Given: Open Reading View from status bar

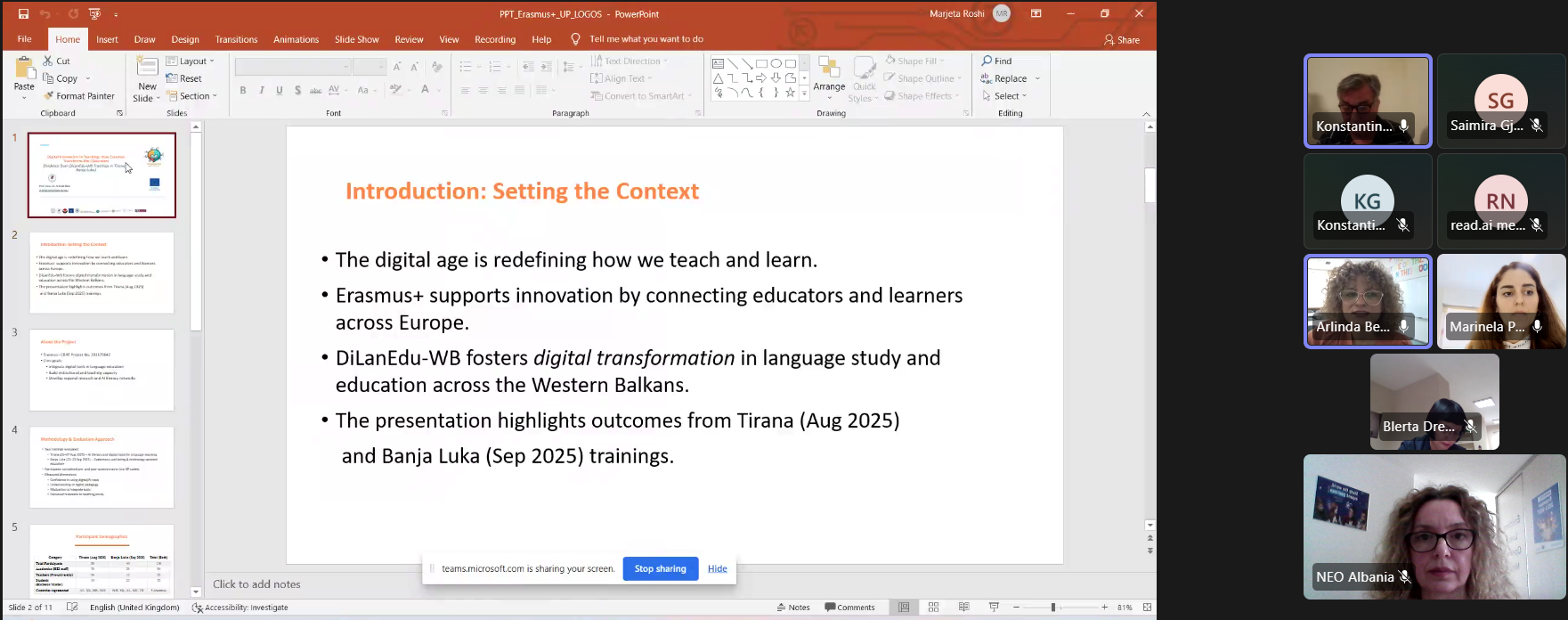Looking at the screenshot, I should pyautogui.click(x=963, y=608).
